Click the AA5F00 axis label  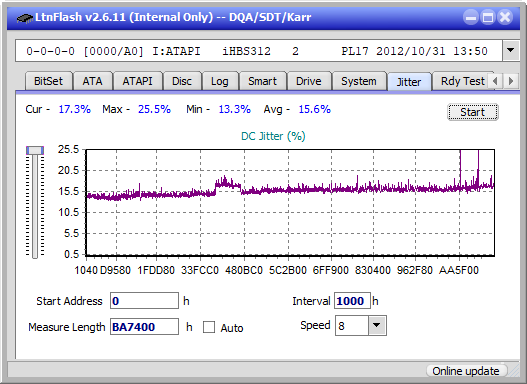459,270
